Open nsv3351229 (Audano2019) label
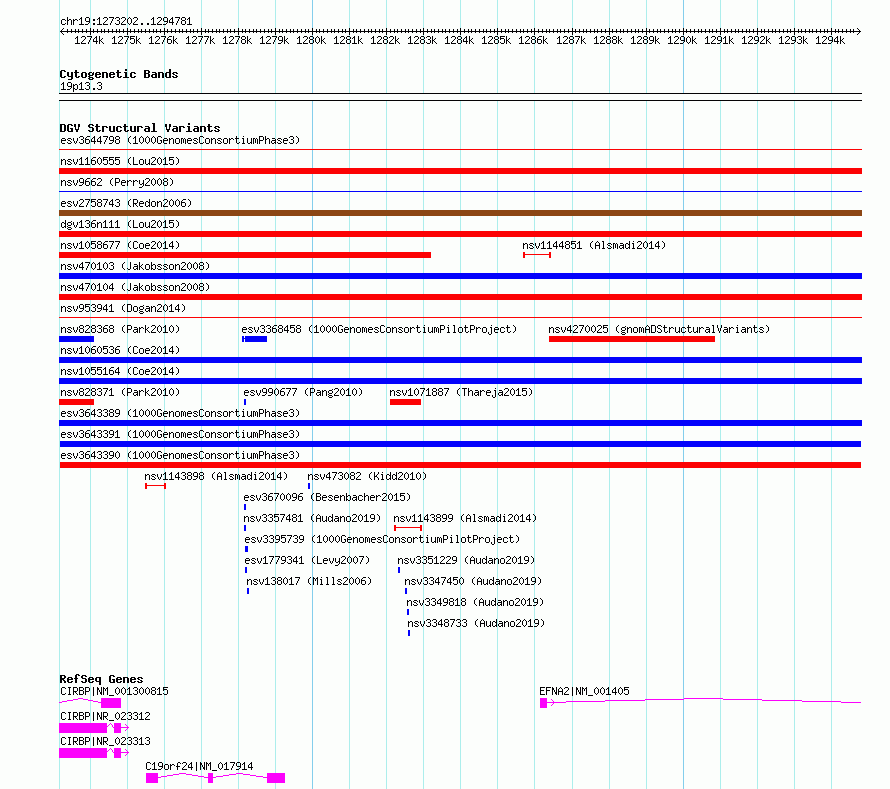Screen dimensions: 890x789 pos(466,560)
